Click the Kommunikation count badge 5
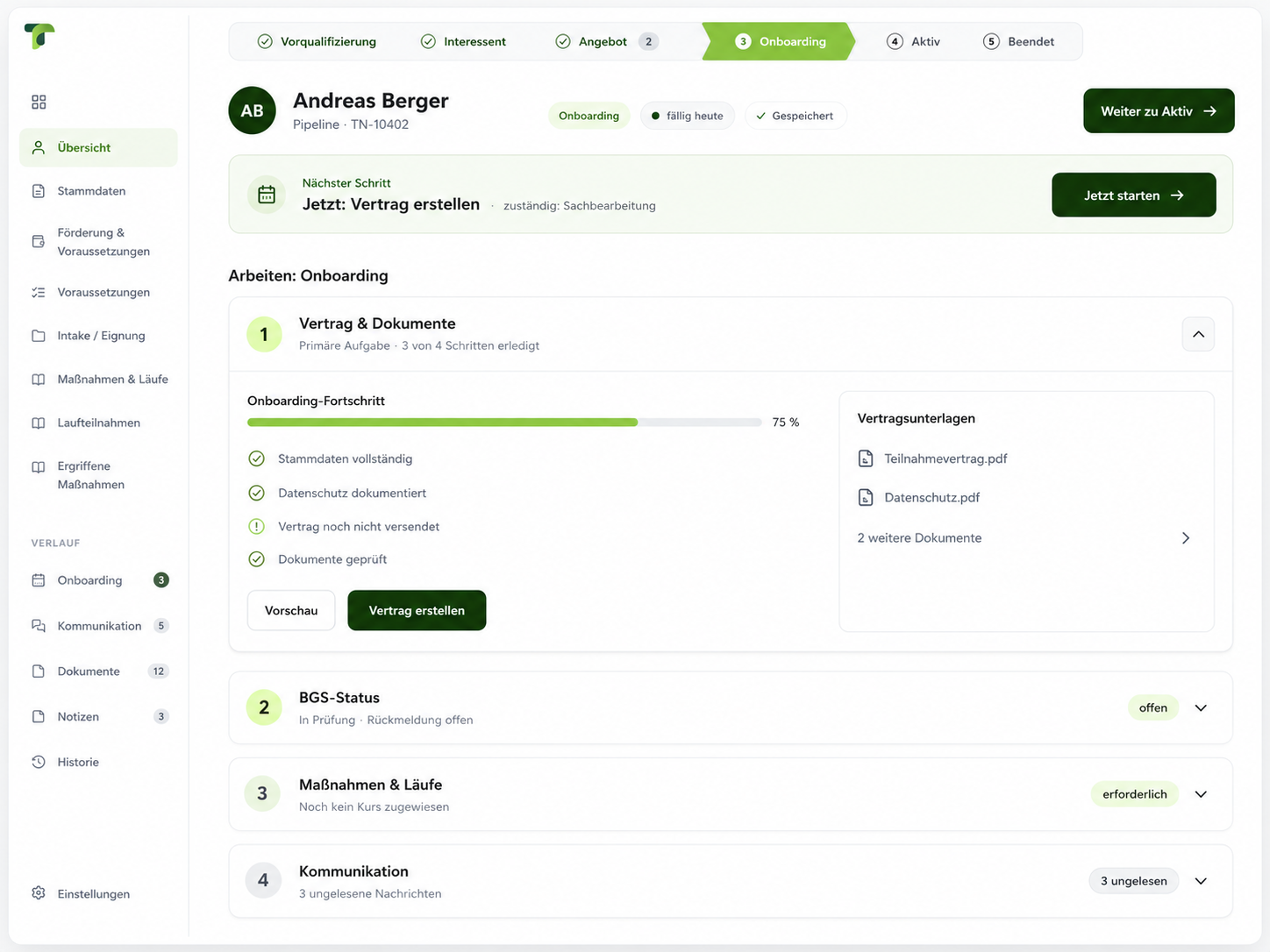Image resolution: width=1270 pixels, height=952 pixels. [161, 626]
